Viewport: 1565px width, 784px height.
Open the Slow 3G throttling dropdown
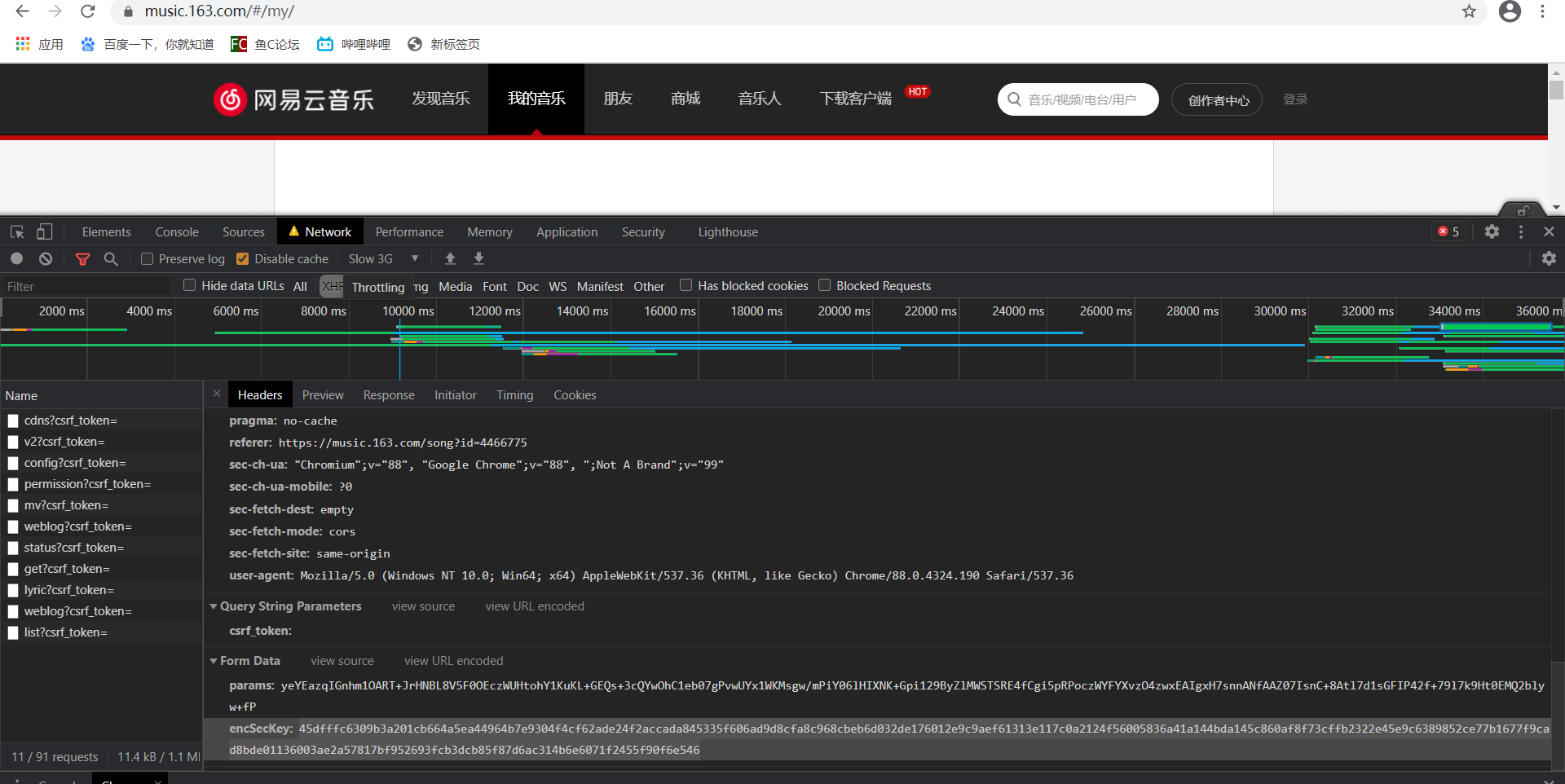click(x=383, y=259)
